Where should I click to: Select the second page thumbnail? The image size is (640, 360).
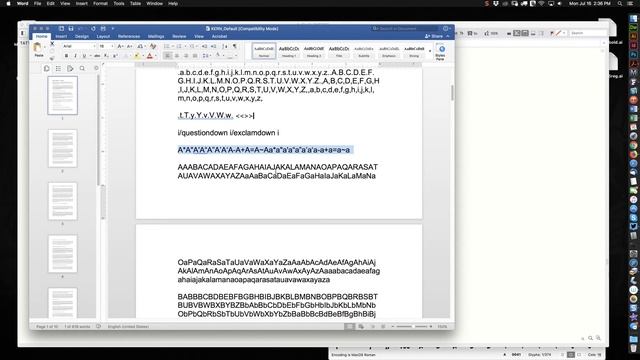point(62,148)
